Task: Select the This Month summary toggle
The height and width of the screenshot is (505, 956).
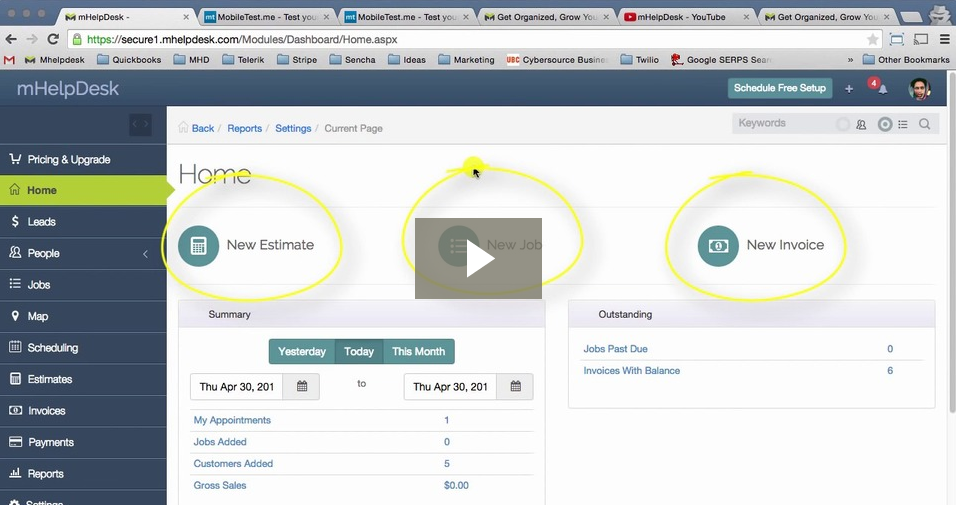Action: click(419, 352)
